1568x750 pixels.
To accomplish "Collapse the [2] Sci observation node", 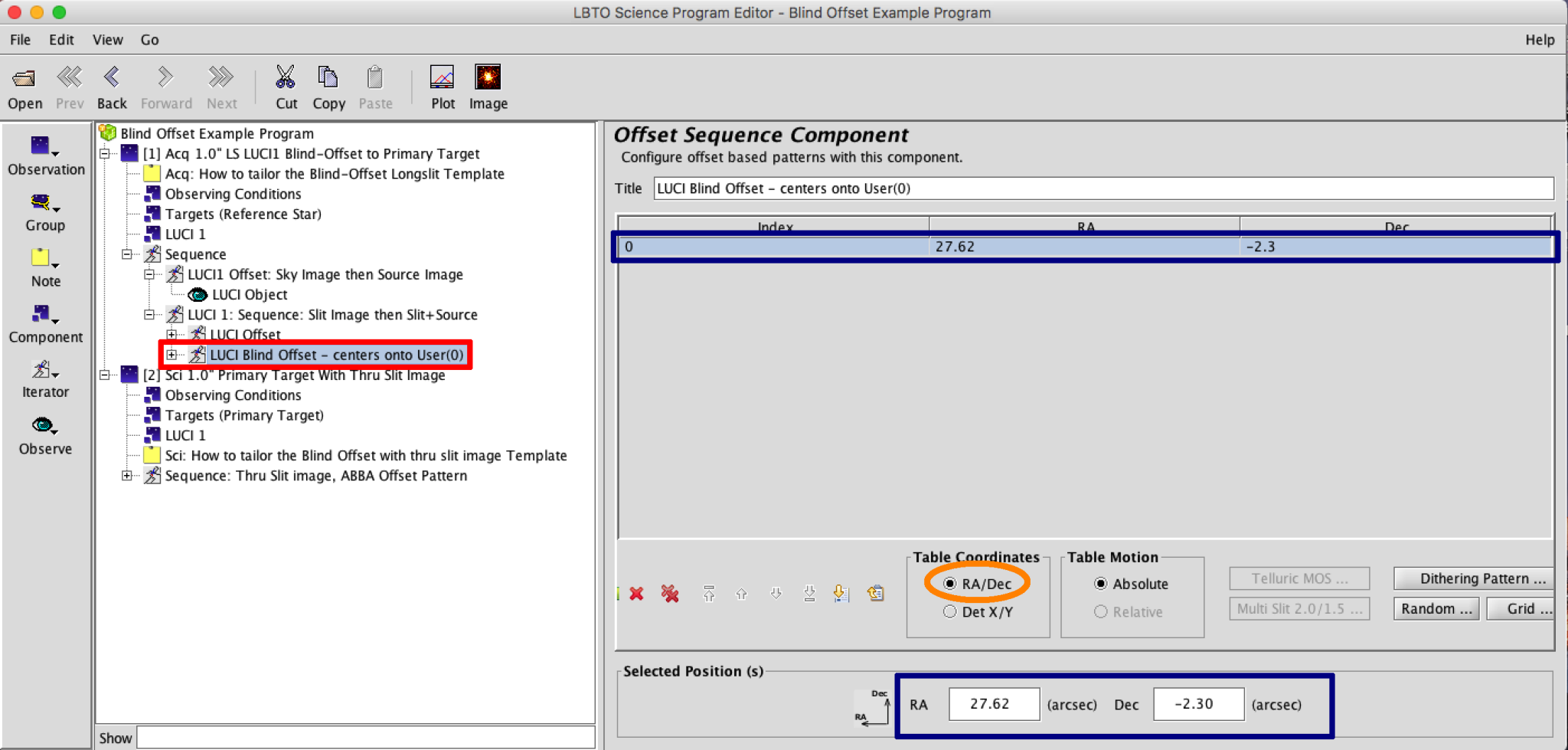I will 105,375.
